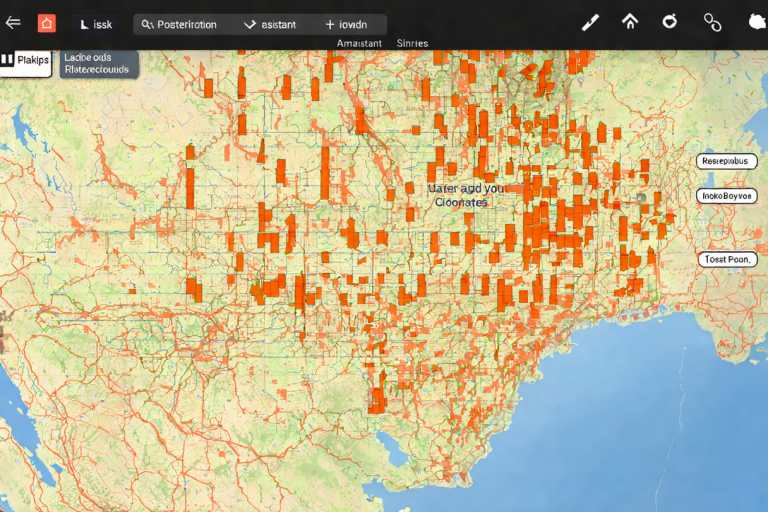Click the inckoBoyvoe map label button
The height and width of the screenshot is (512, 768).
point(726,196)
